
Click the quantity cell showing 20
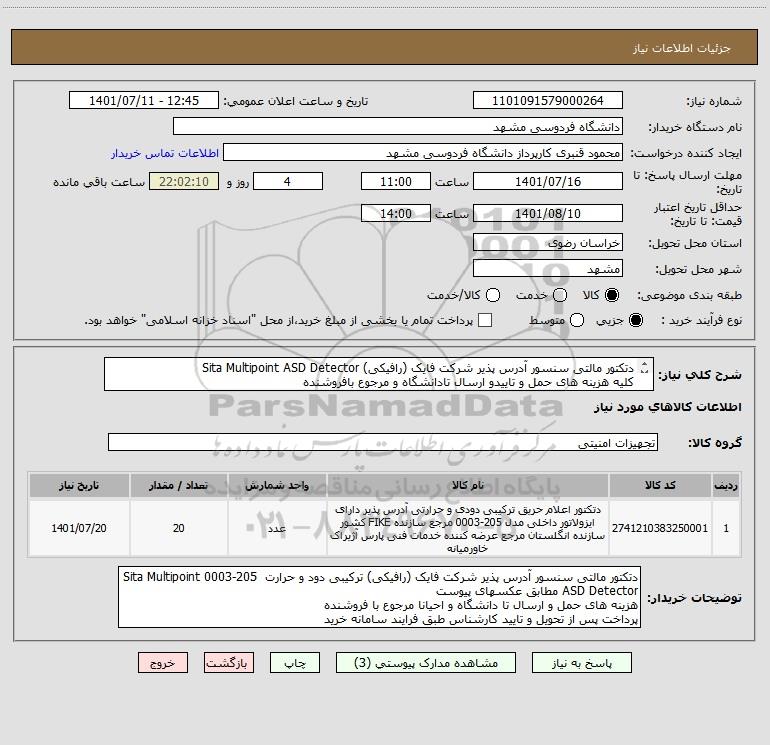coord(179,528)
